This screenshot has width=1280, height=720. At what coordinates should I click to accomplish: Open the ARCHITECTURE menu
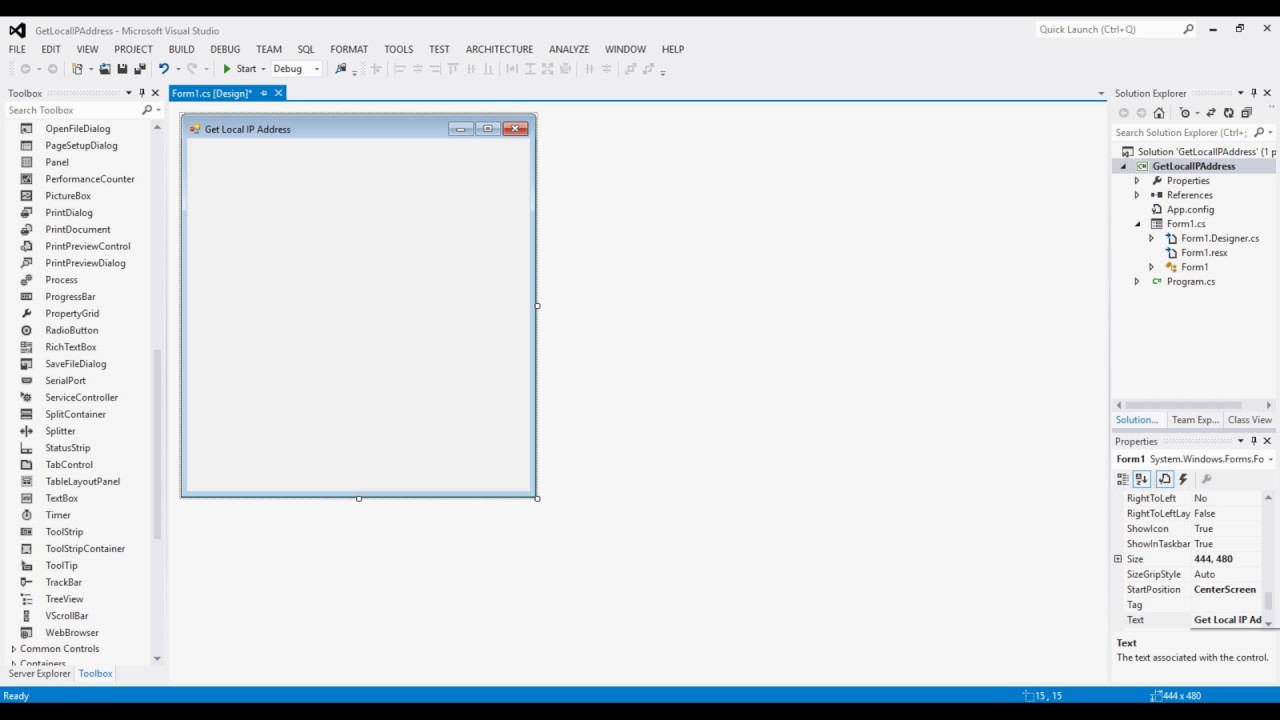click(x=499, y=49)
